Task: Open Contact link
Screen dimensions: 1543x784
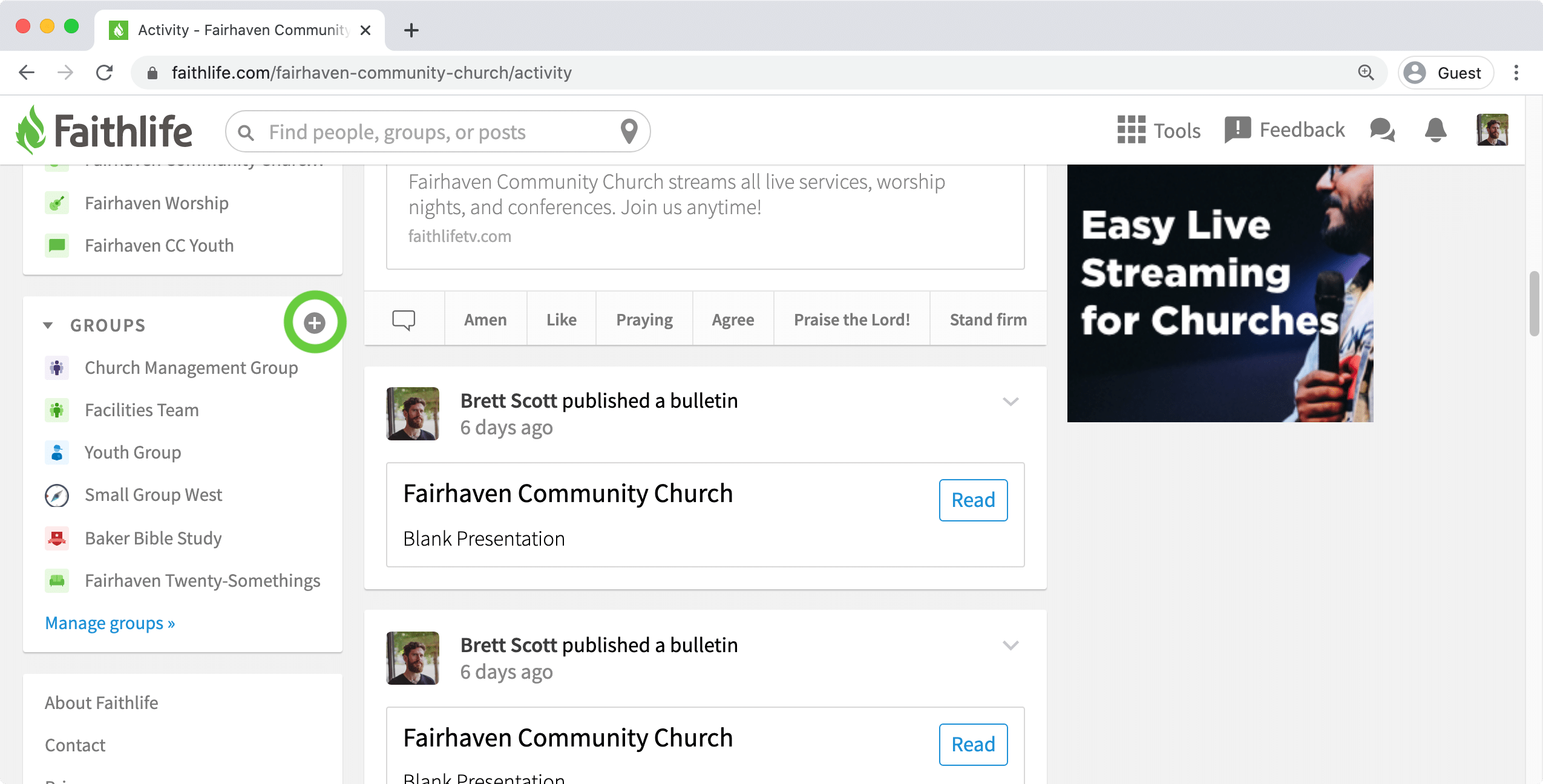Action: click(x=75, y=745)
